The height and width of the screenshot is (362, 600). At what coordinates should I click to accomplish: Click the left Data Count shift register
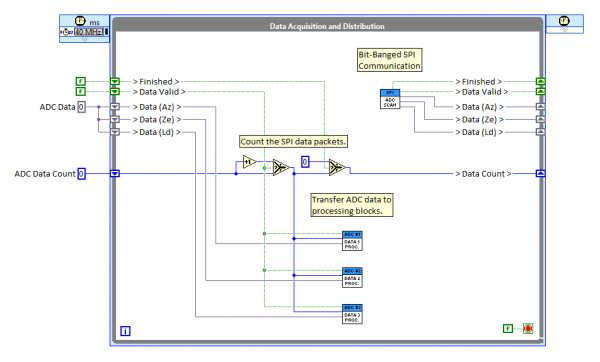click(x=115, y=174)
